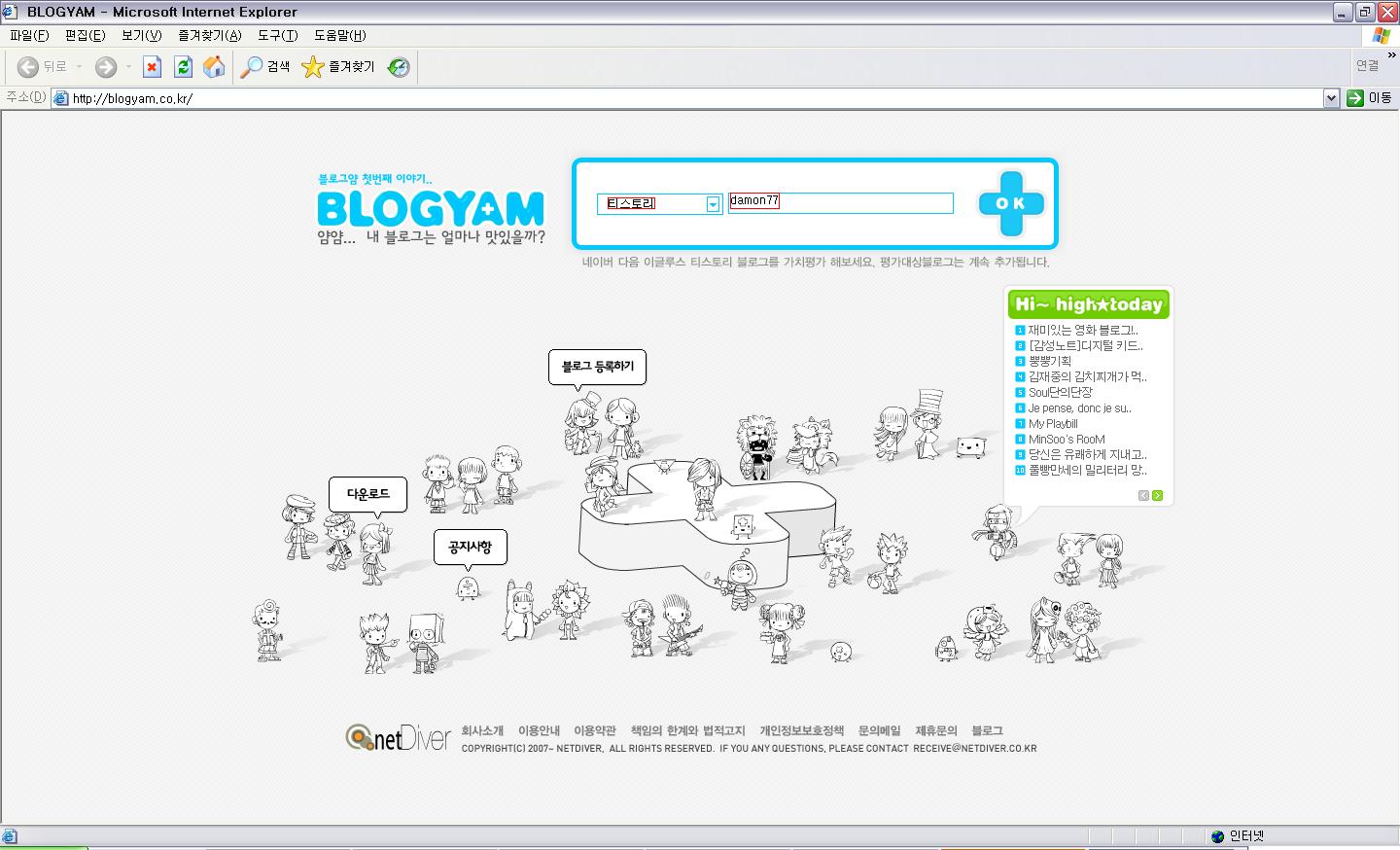This screenshot has height=850, width=1400.
Task: Open ranked blog [감성노트]디지털 키드
Action: tap(1085, 346)
